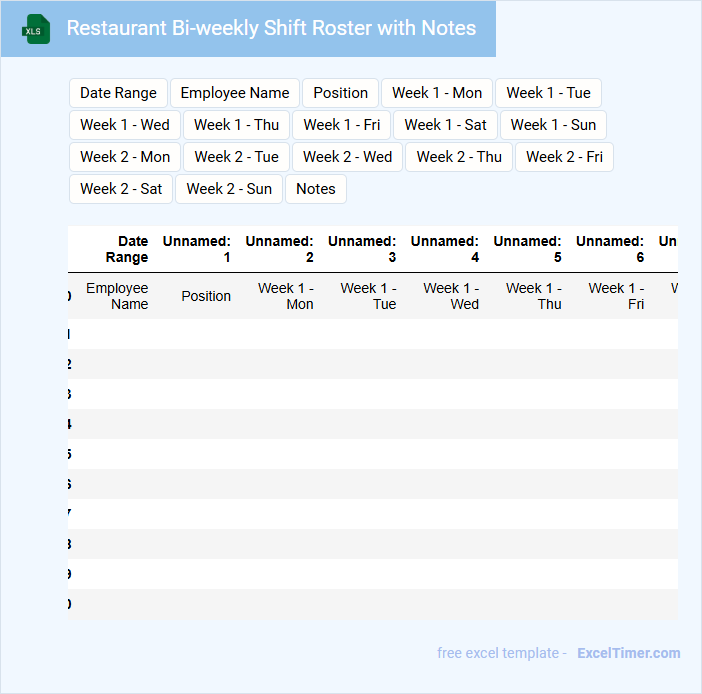This screenshot has height=694, width=702.
Task: Click the Employee Name tag
Action: click(x=235, y=93)
